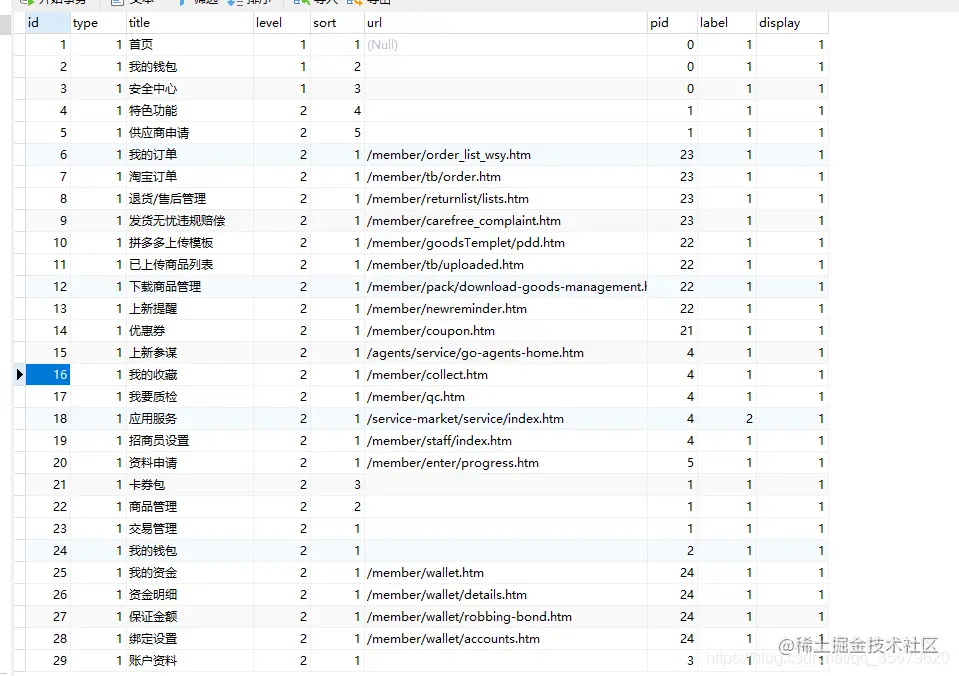This screenshot has width=959, height=676.
Task: Select title cell 供应商申请
Action: click(x=190, y=133)
